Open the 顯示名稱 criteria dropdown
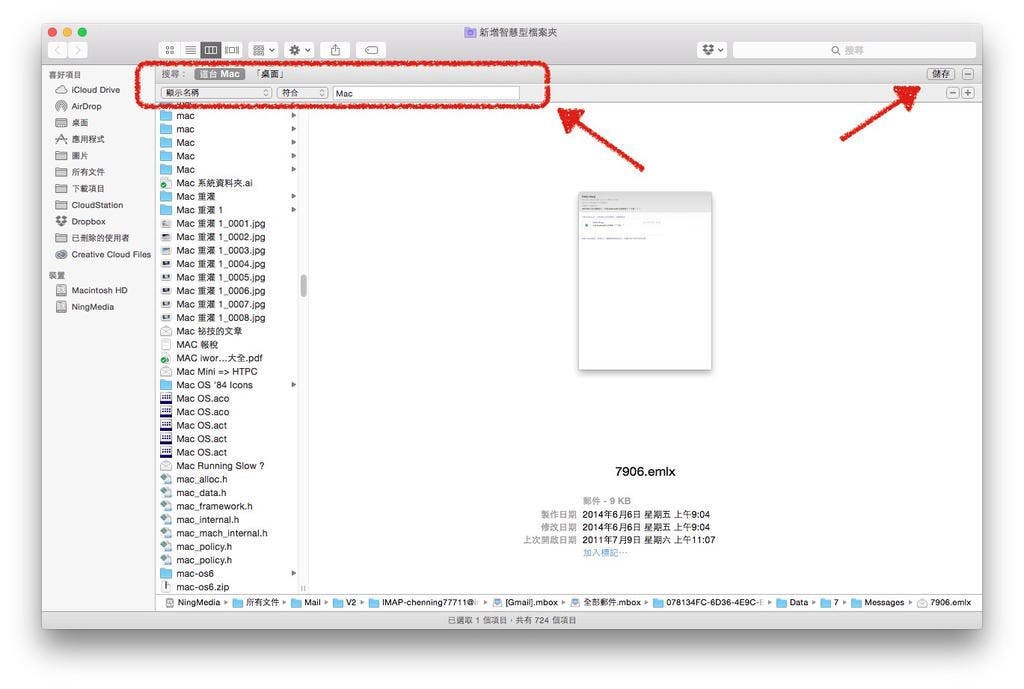 [216, 93]
